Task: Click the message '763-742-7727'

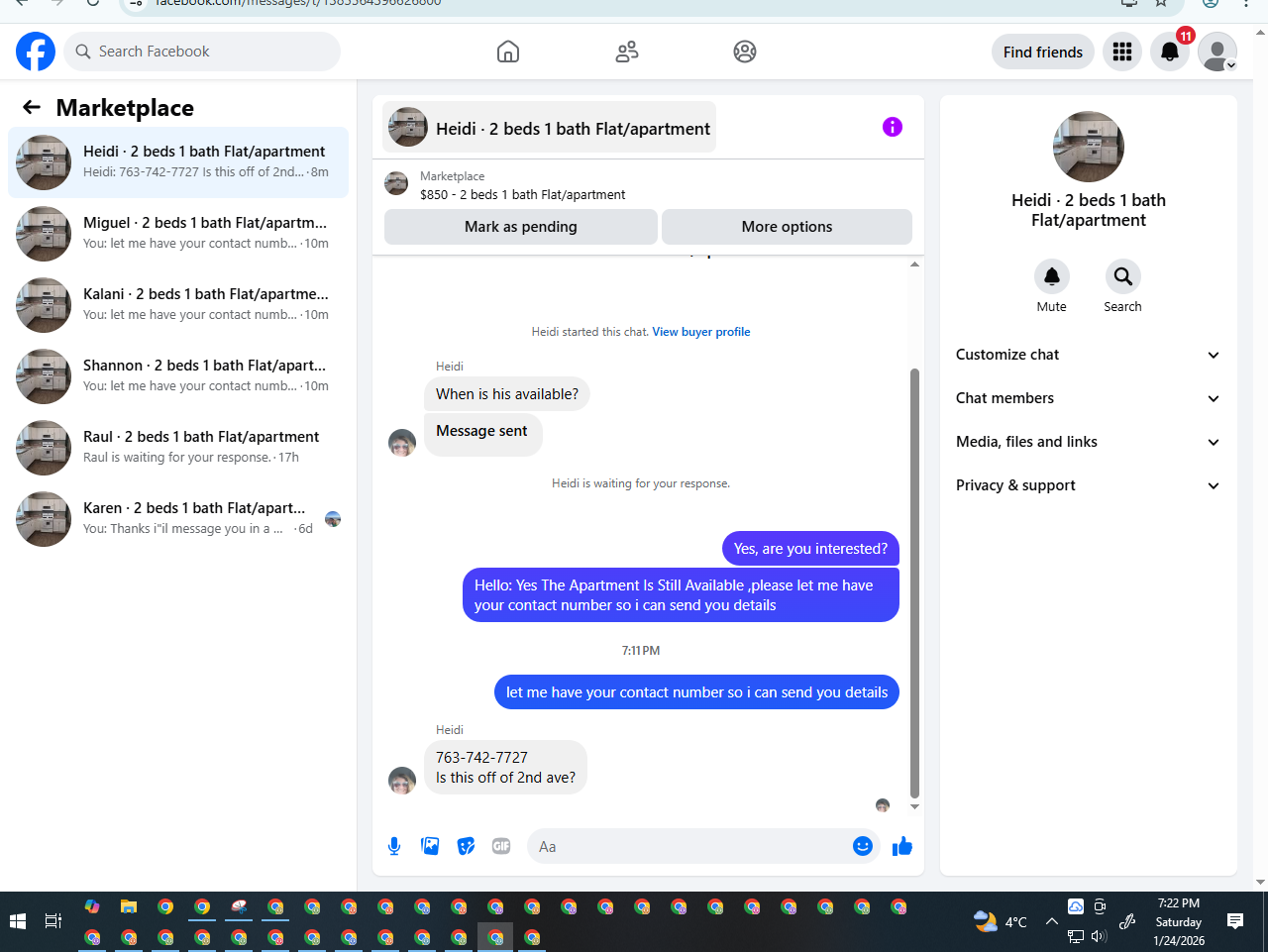Action: [x=481, y=758]
